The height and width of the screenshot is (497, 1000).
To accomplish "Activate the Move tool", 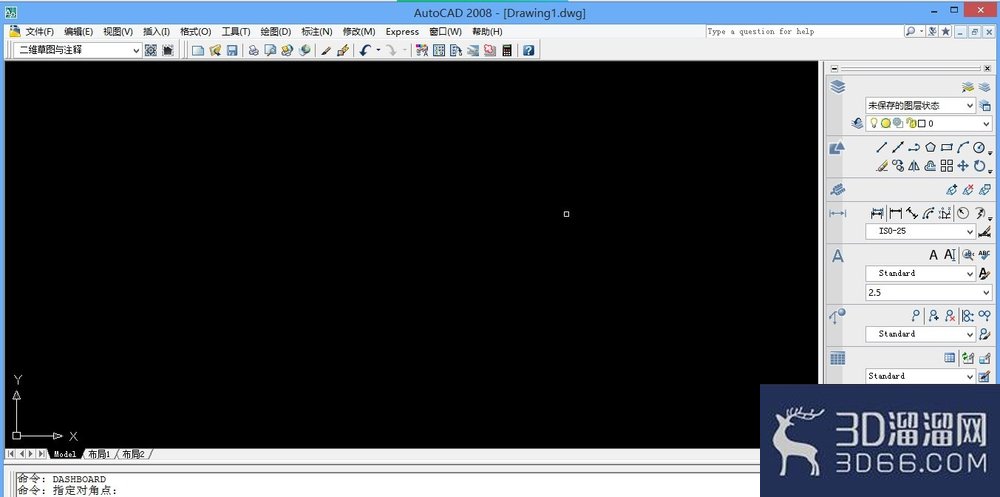I will (963, 166).
